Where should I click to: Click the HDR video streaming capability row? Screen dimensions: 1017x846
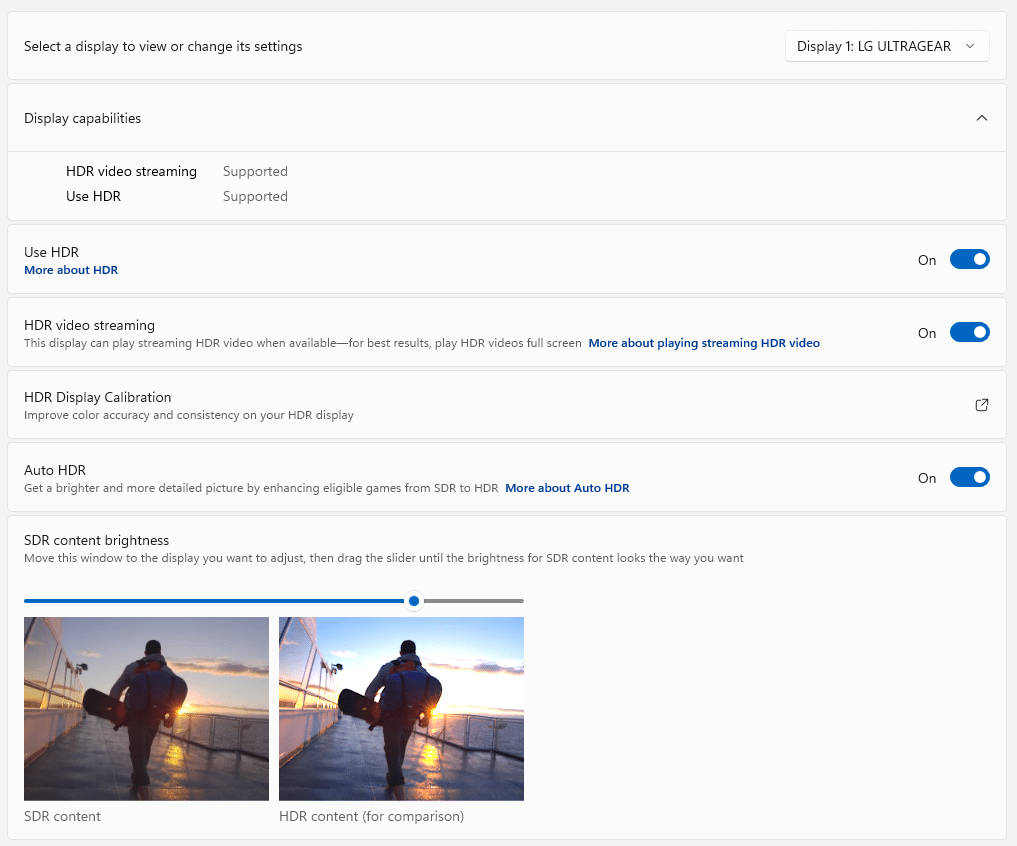click(176, 171)
